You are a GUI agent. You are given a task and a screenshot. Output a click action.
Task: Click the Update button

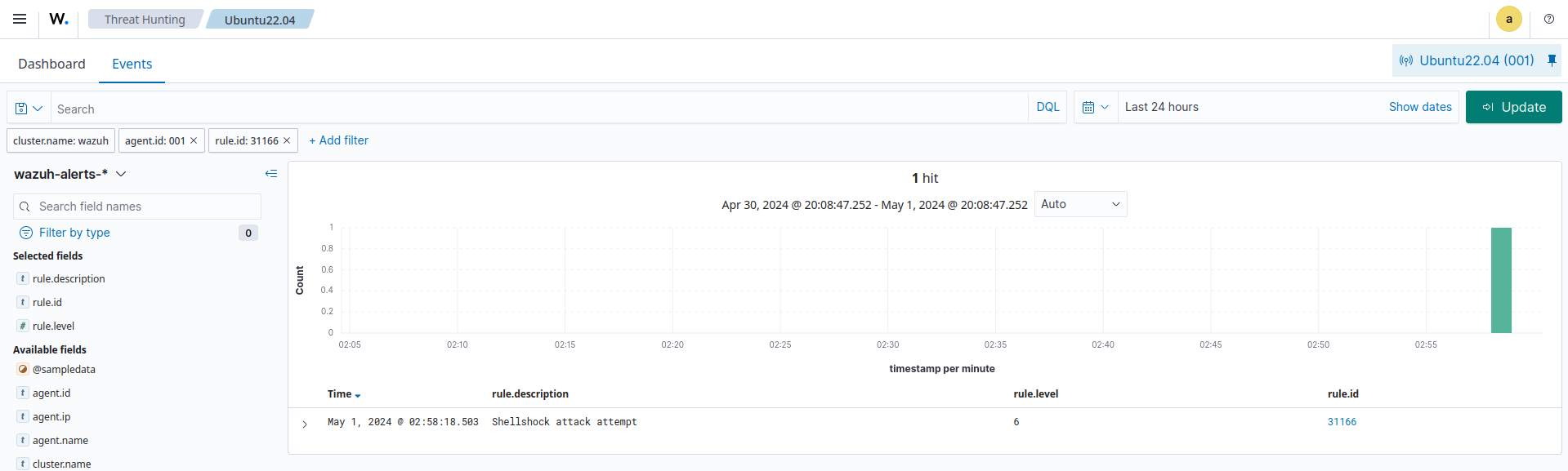point(1513,107)
